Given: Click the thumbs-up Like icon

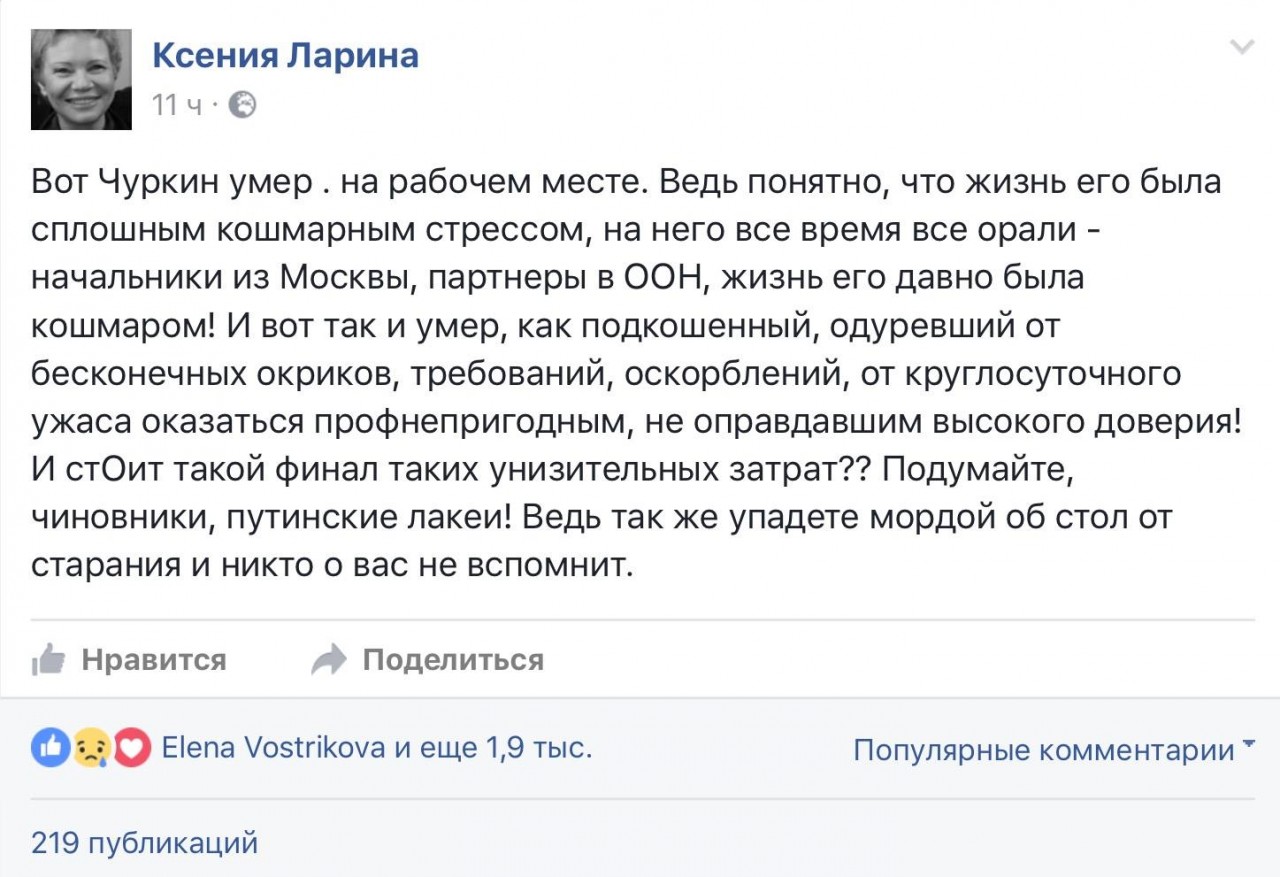Looking at the screenshot, I should pos(48,659).
